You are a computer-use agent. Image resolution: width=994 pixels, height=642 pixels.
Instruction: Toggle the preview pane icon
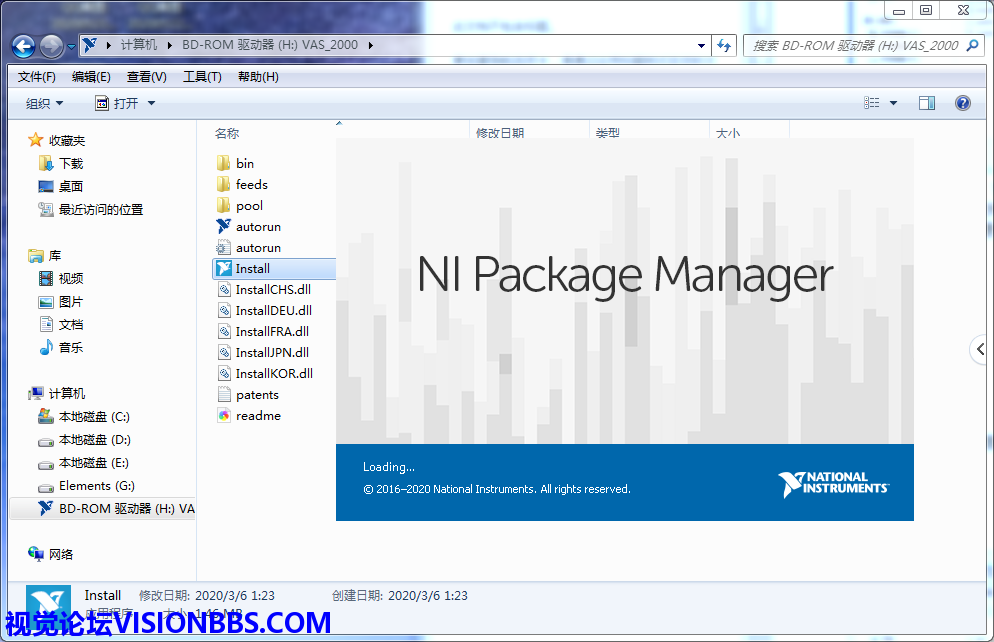pos(926,103)
